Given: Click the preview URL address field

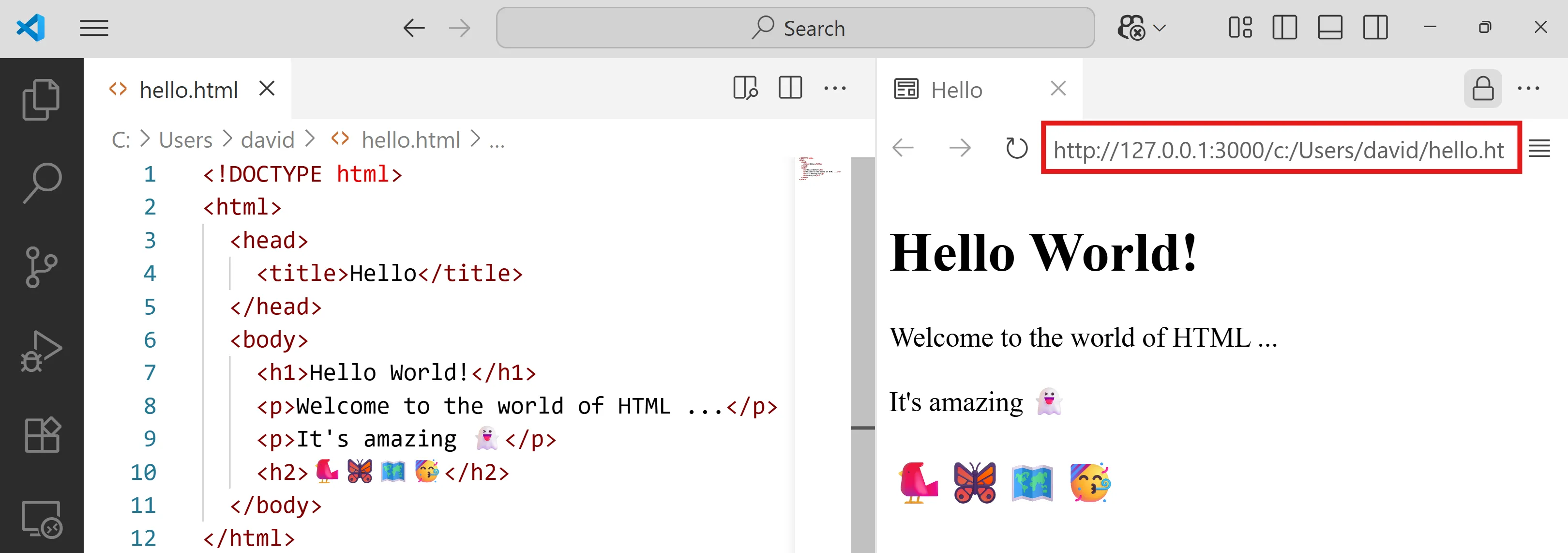Looking at the screenshot, I should click(x=1278, y=149).
